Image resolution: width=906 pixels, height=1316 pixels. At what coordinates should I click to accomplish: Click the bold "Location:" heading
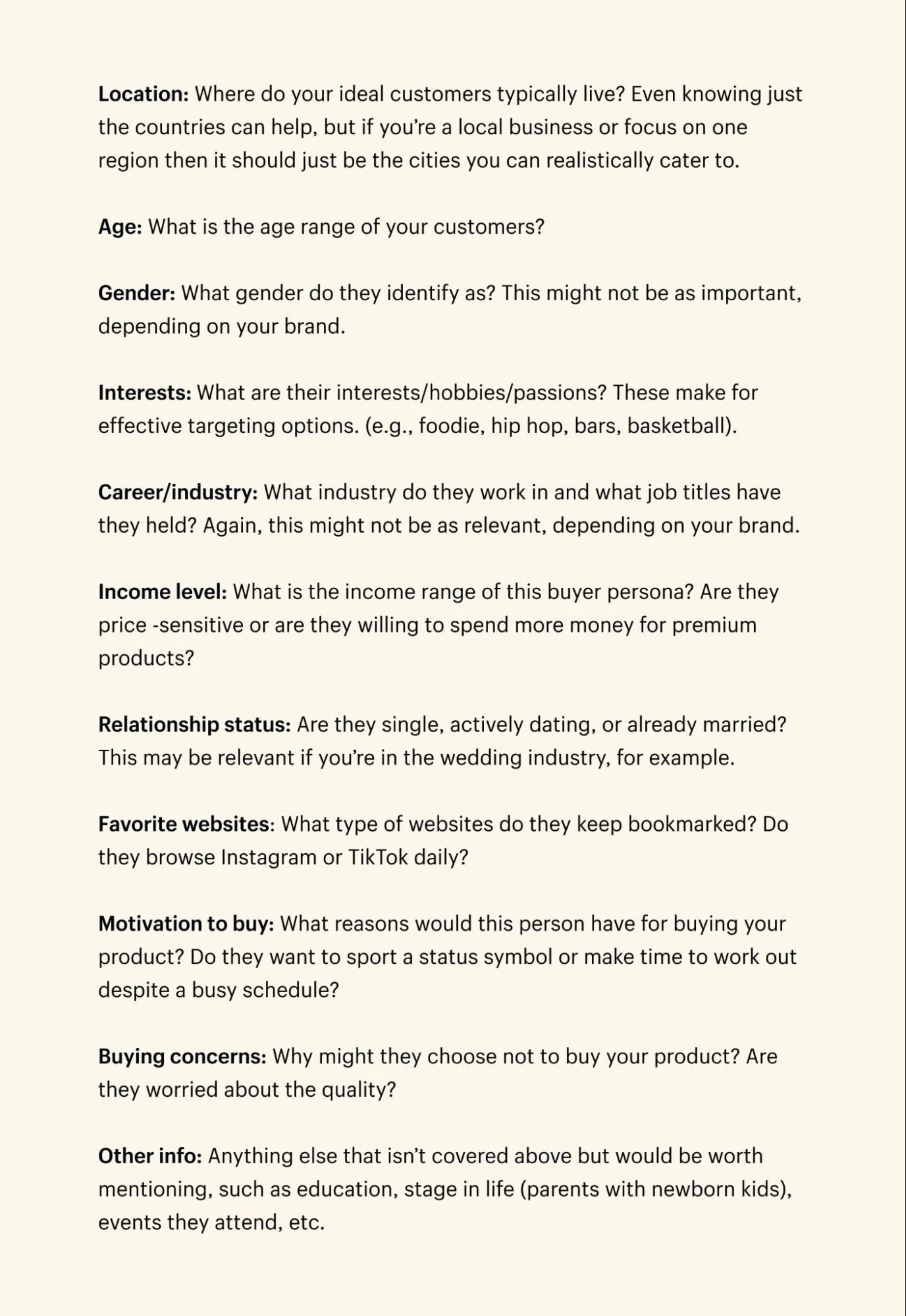coord(144,94)
